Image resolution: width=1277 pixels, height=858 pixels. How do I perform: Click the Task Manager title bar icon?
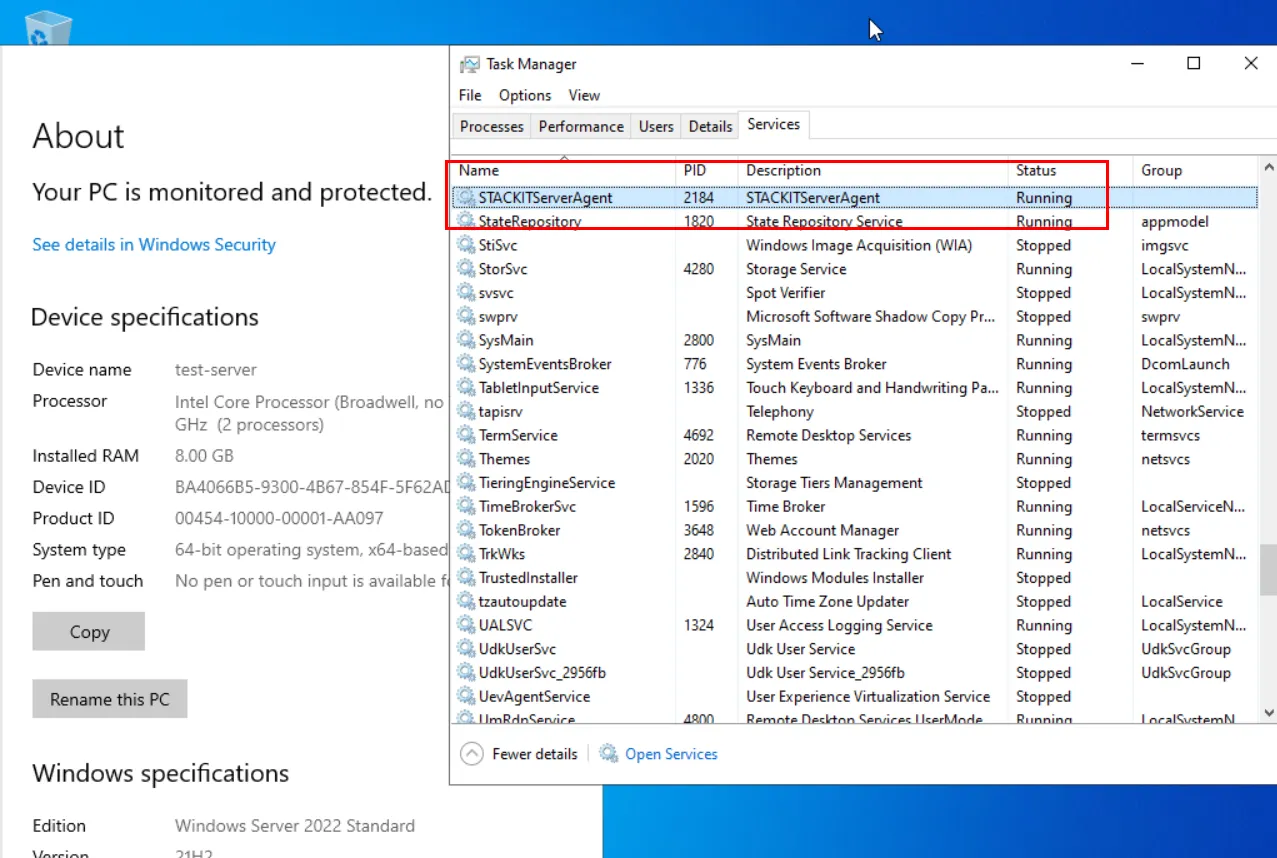coord(470,63)
